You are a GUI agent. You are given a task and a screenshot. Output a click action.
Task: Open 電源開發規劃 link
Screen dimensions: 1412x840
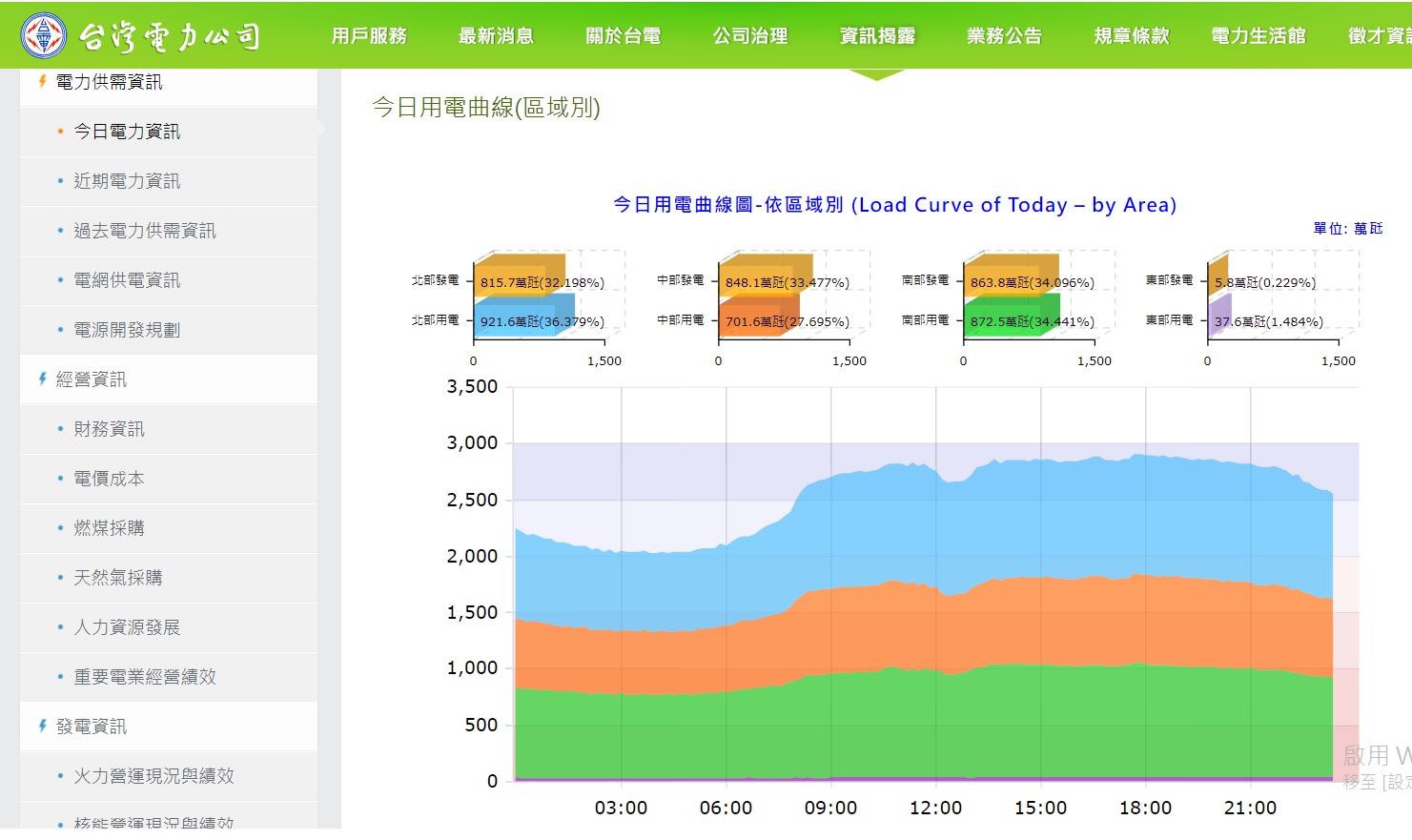click(169, 330)
